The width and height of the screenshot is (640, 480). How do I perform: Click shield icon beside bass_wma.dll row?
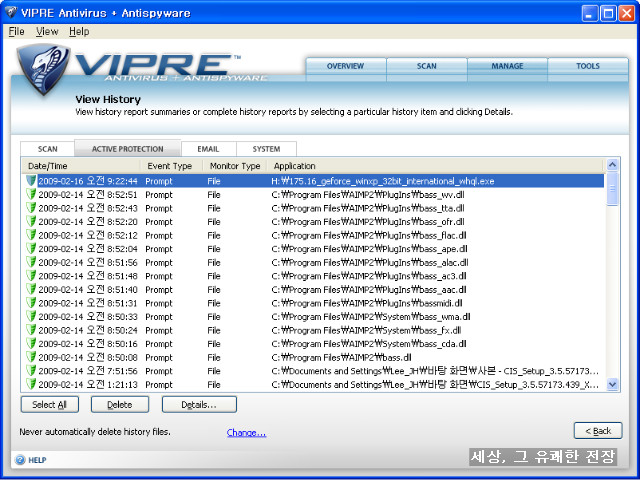[31, 316]
